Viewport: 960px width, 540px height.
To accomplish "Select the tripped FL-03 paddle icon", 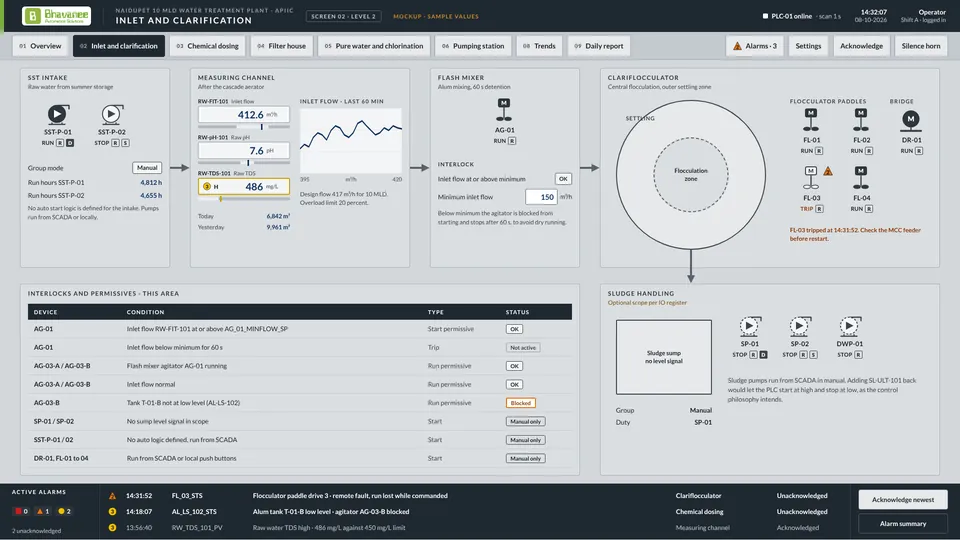I will click(811, 178).
